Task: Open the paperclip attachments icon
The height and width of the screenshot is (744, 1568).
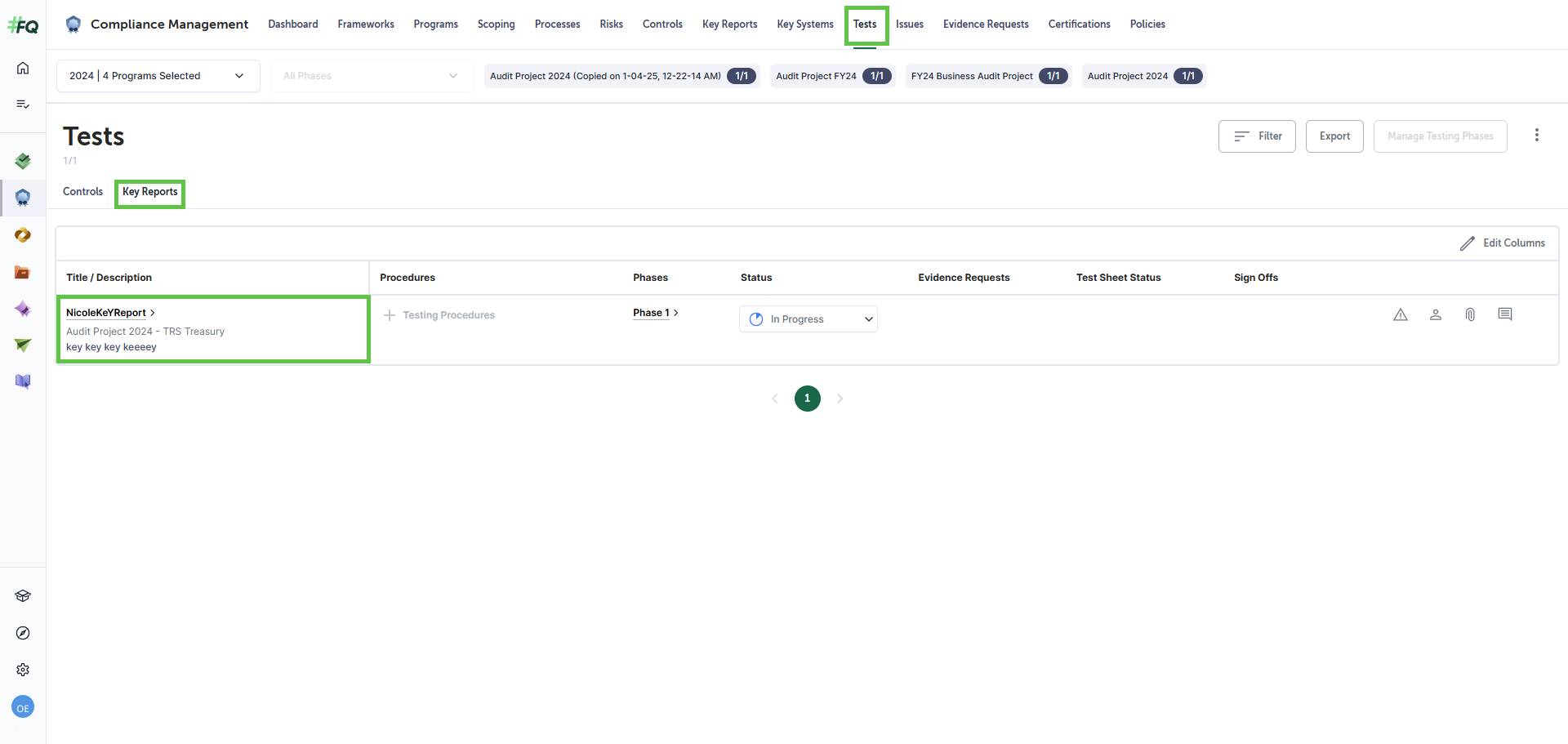Action: [1470, 314]
